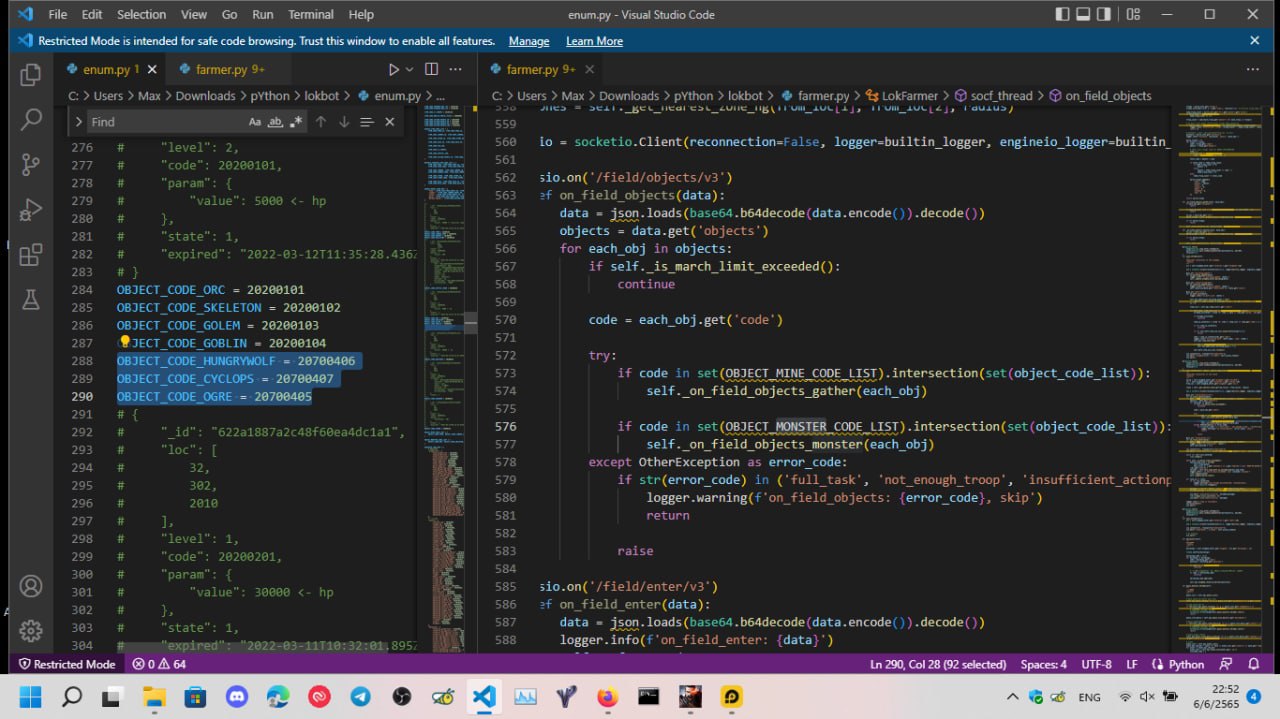Open Windows Start button on taskbar

(x=30, y=697)
